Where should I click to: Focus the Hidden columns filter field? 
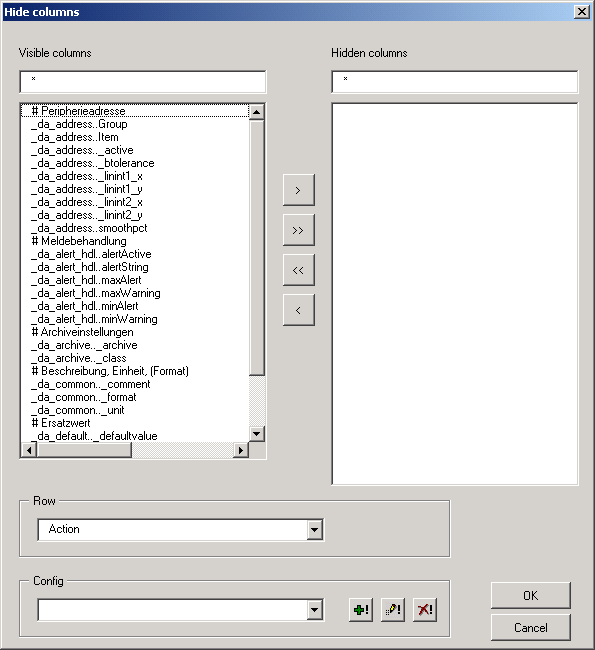455,82
